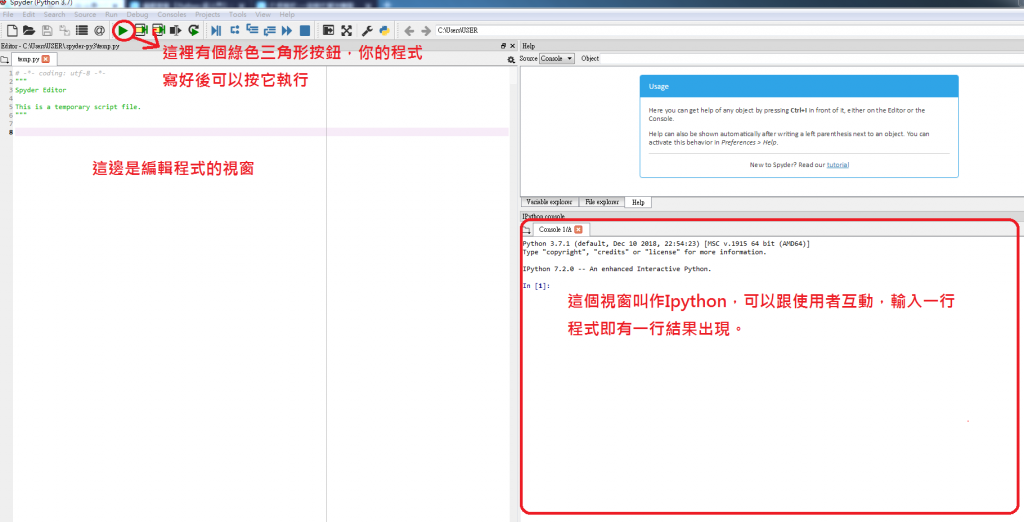Image resolution: width=1024 pixels, height=522 pixels.
Task: Open the Source Console dropdown
Action: point(557,59)
